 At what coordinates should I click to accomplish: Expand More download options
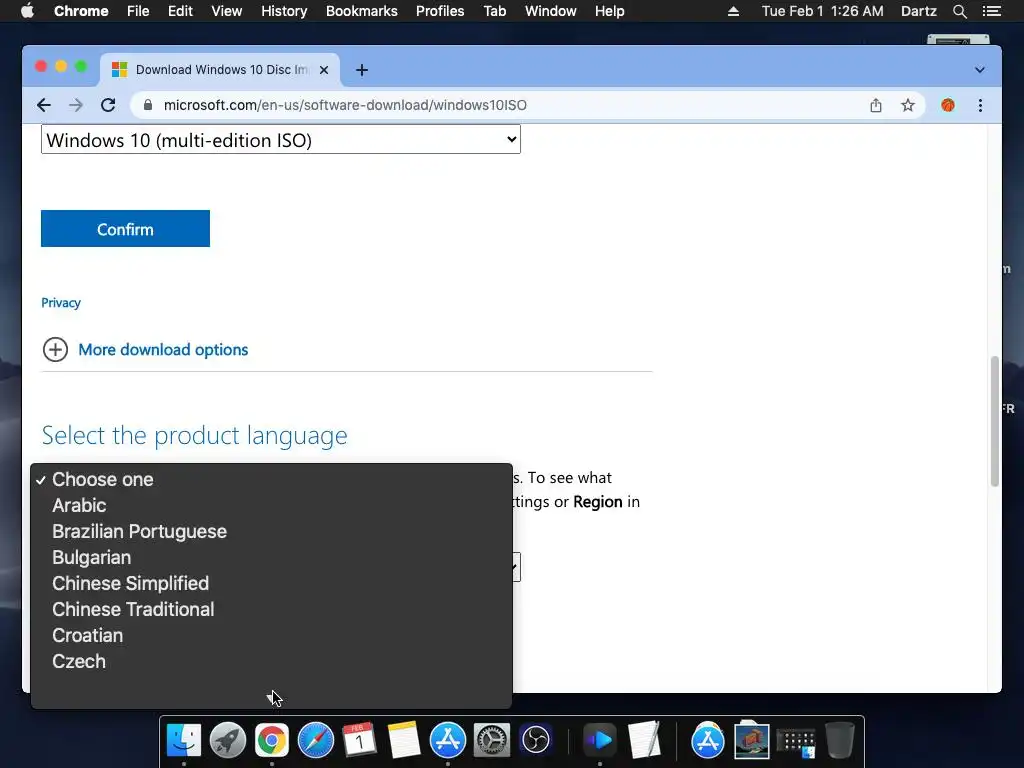pyautogui.click(x=145, y=349)
